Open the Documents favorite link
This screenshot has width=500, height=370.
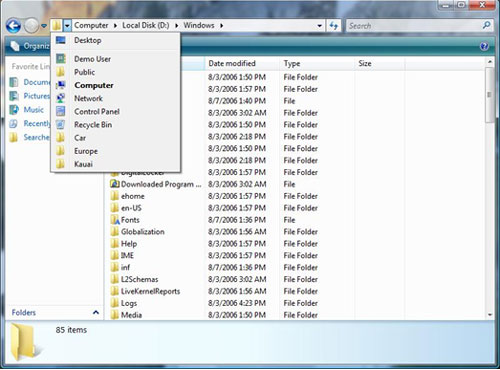pyautogui.click(x=30, y=82)
